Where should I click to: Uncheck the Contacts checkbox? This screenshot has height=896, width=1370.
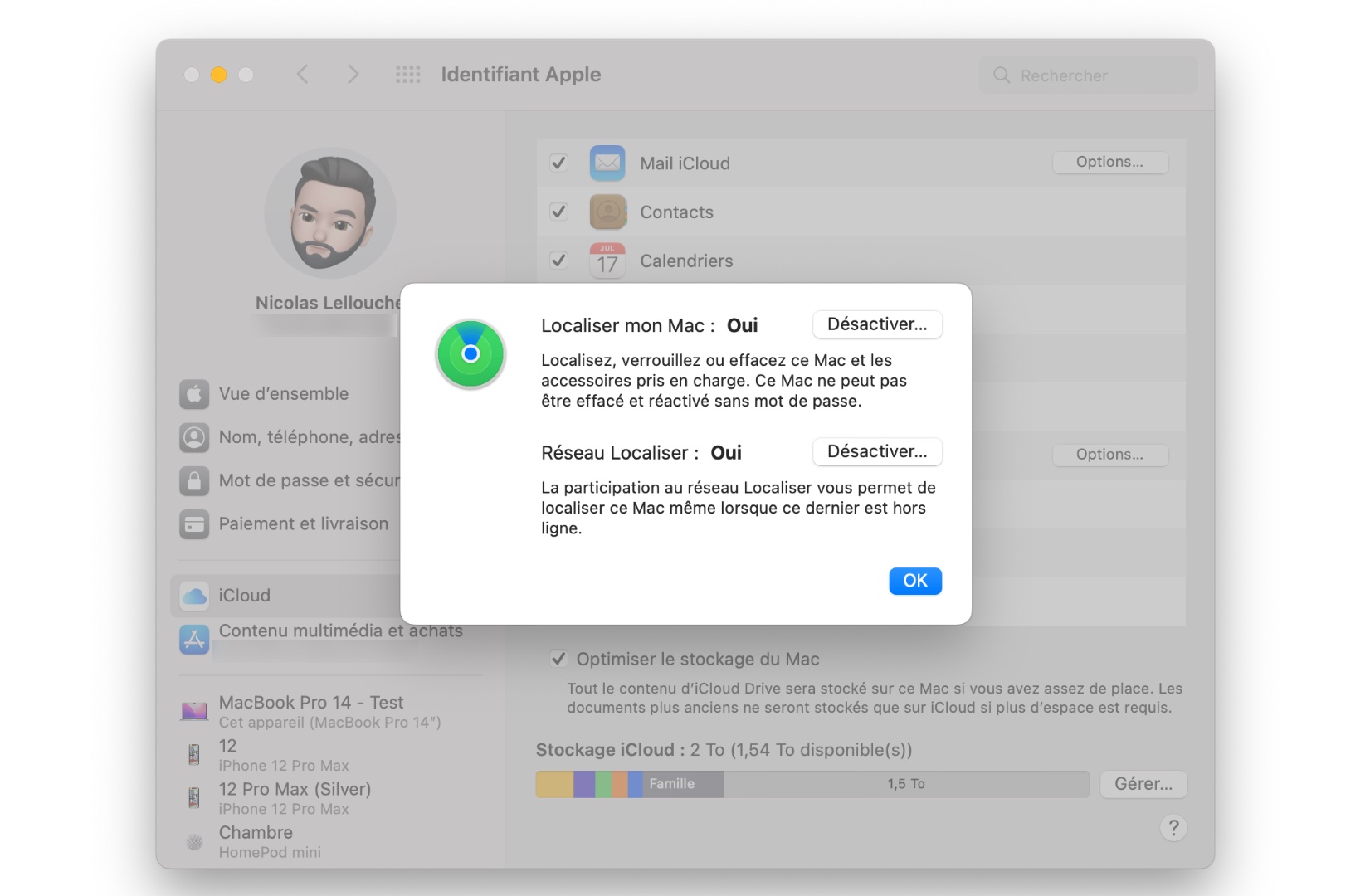pos(558,212)
